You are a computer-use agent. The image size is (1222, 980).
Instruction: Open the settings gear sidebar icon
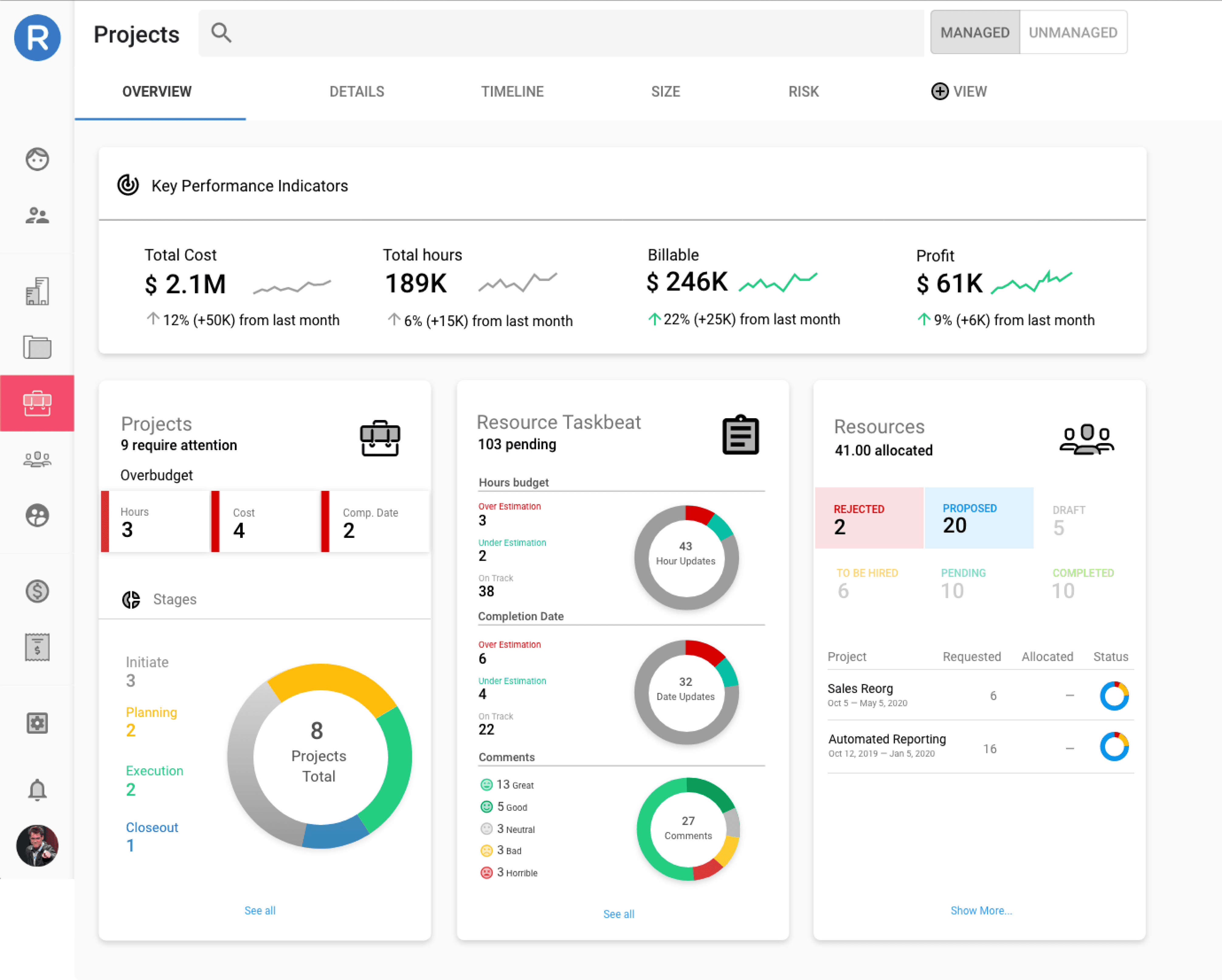point(37,724)
